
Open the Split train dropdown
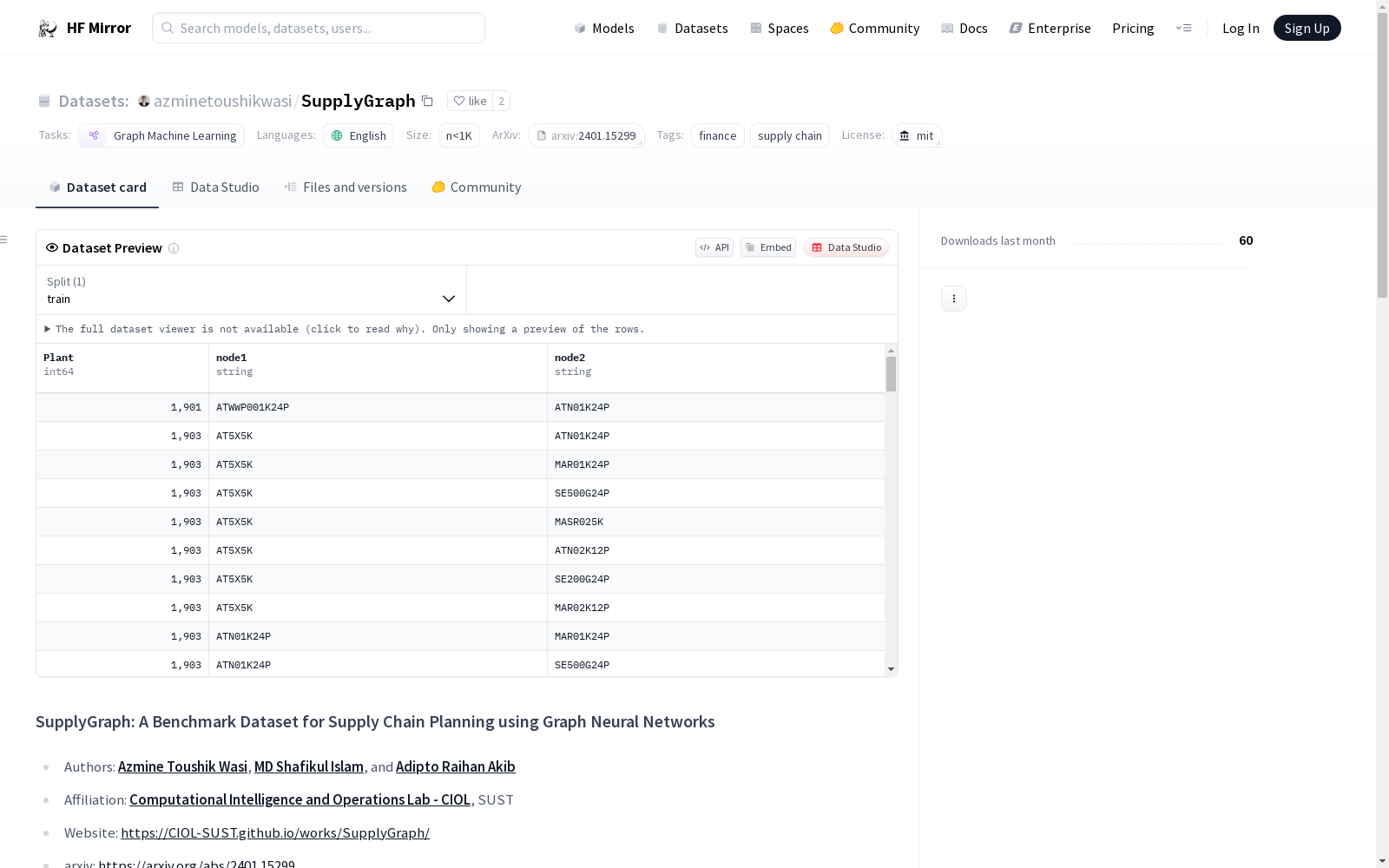251,290
